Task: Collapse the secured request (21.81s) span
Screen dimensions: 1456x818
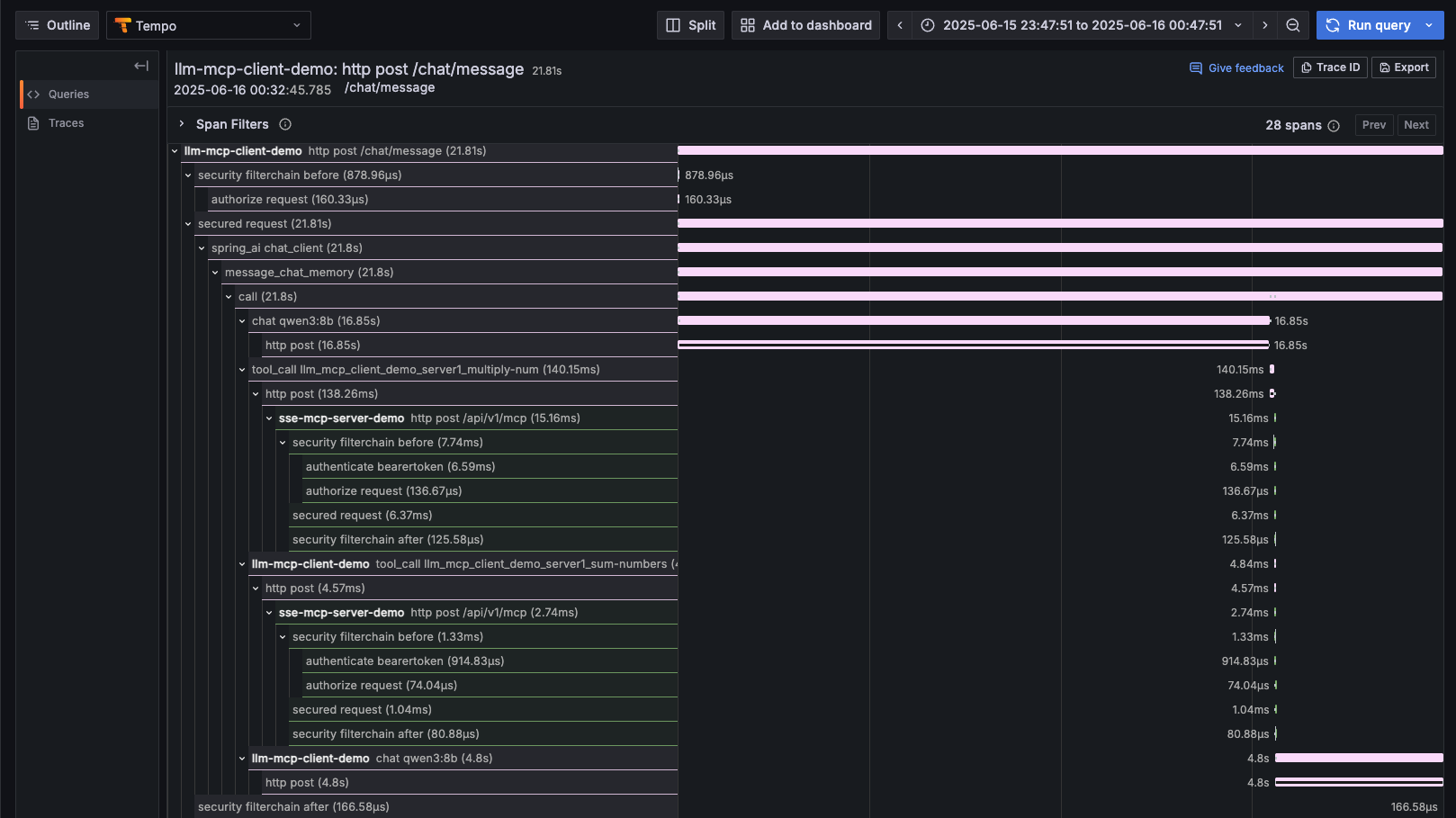Action: [188, 224]
